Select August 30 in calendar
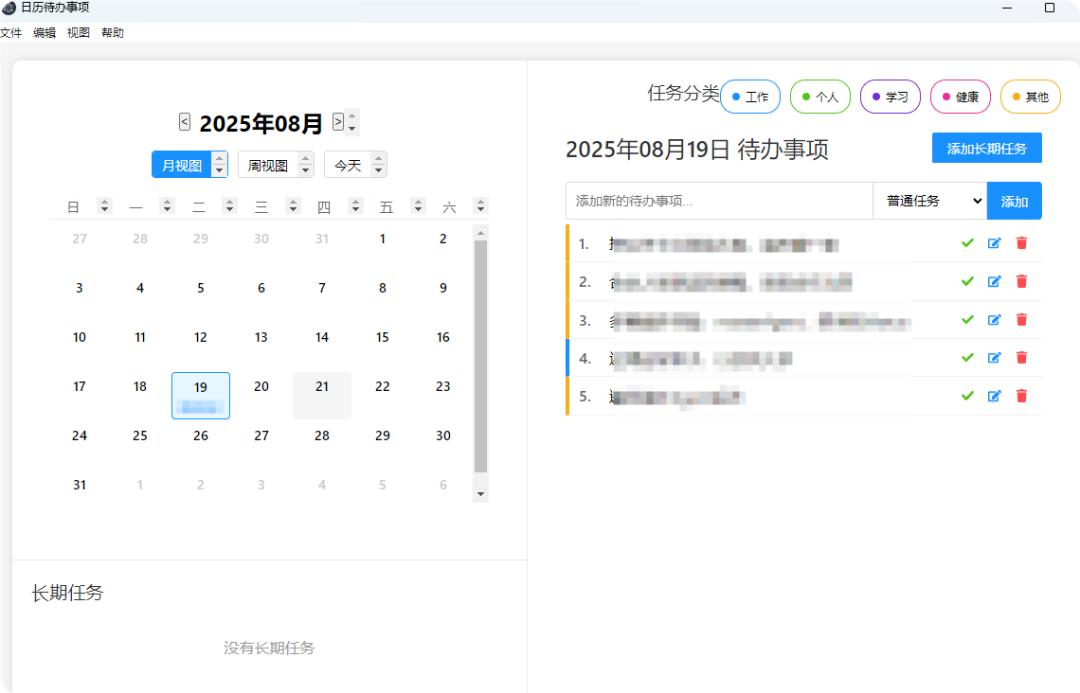Image resolution: width=1080 pixels, height=693 pixels. tap(443, 436)
